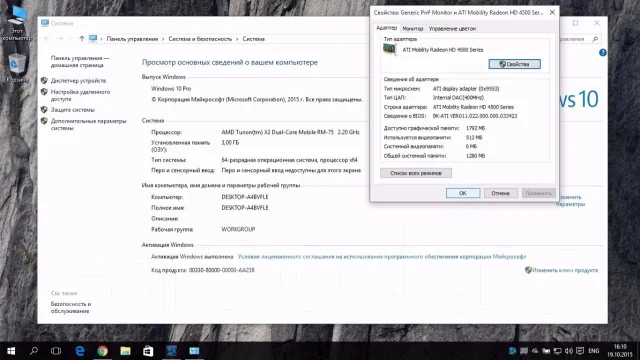
Task: Open the blue swirl tray icon
Action: [513, 351]
